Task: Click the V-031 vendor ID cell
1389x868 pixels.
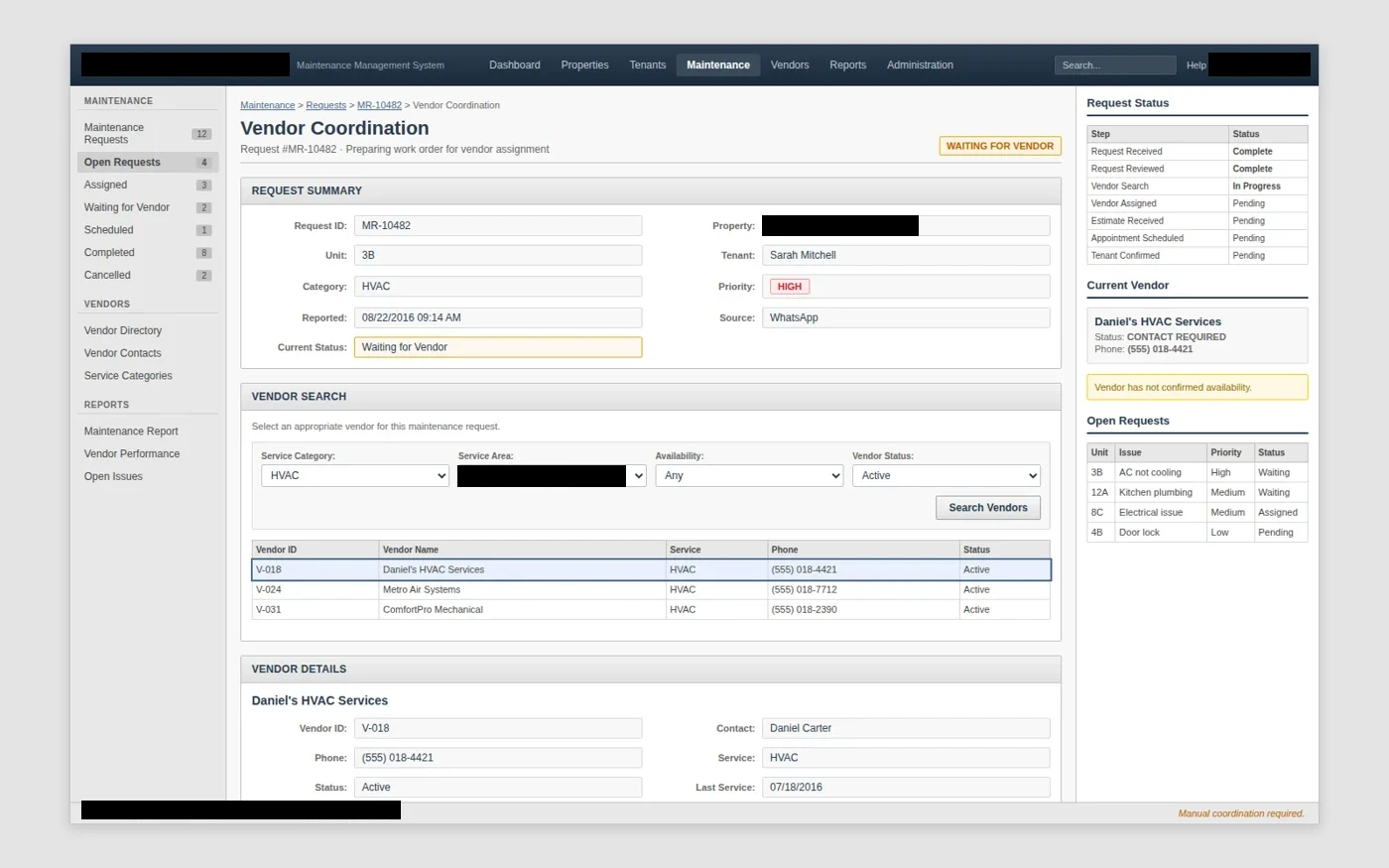Action: [316, 609]
